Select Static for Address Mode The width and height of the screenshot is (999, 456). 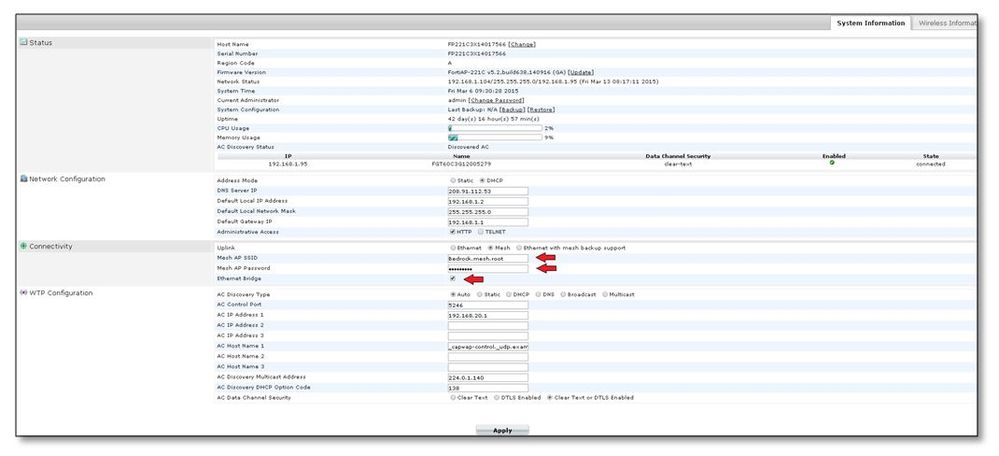tap(453, 181)
